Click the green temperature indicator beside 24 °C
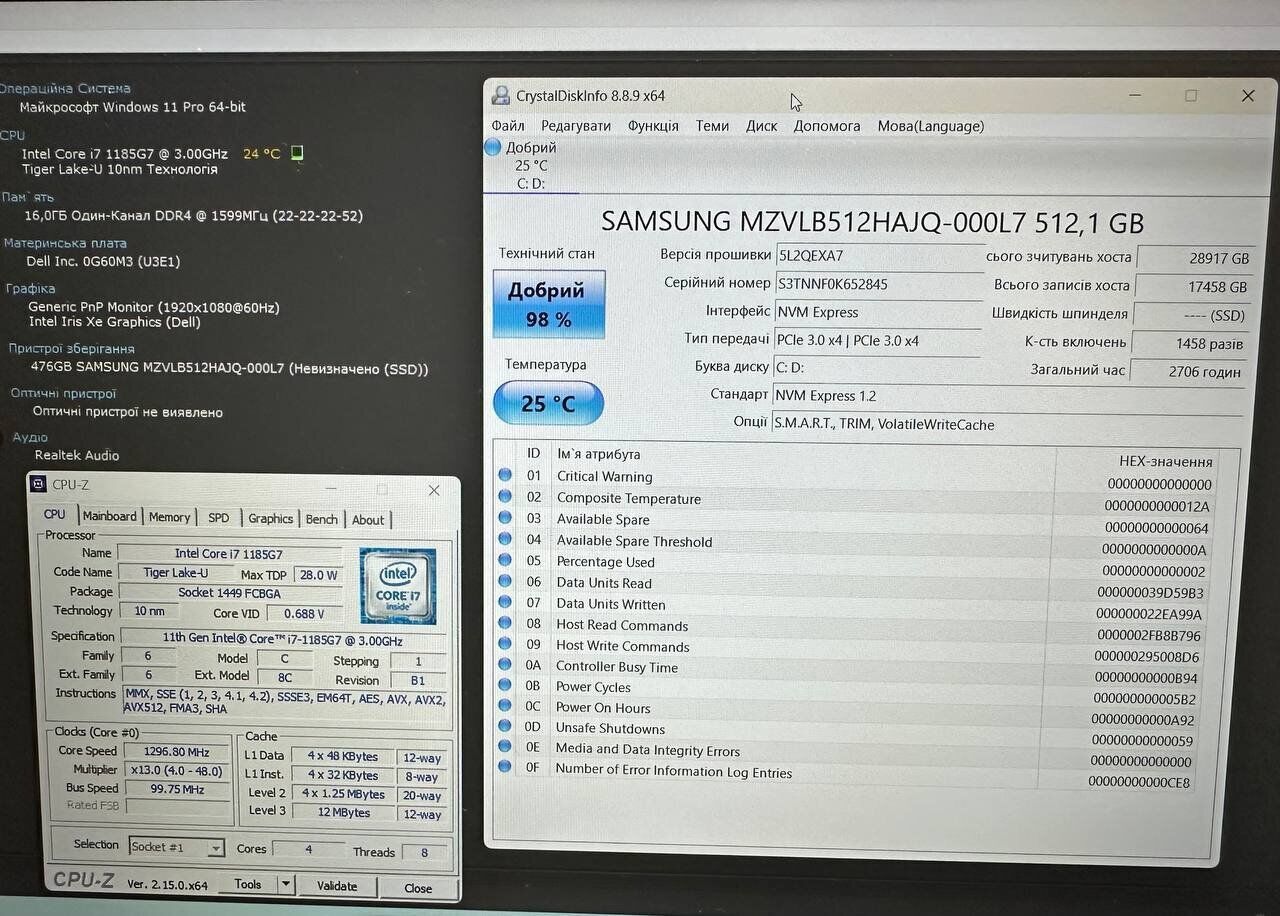Screen dimensions: 1280x916 click(x=296, y=153)
